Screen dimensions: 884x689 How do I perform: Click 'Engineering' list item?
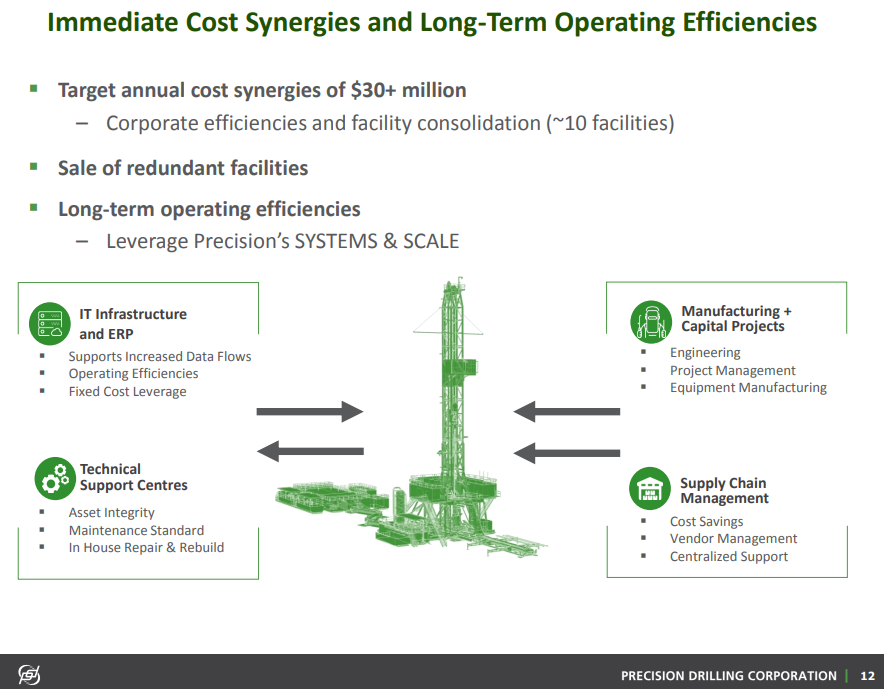[705, 353]
